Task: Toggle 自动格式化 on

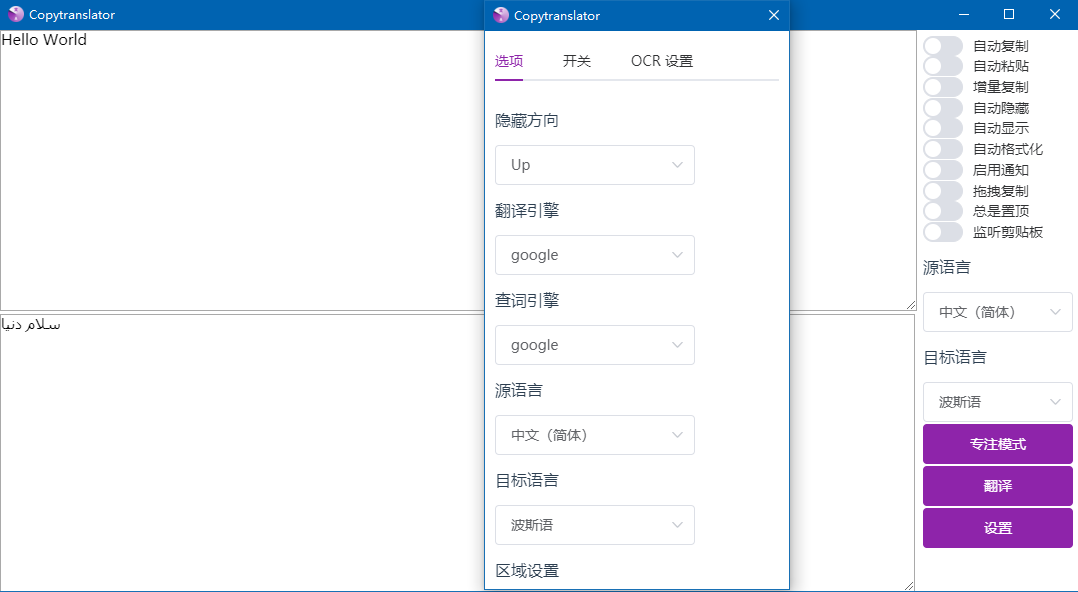Action: pos(941,149)
